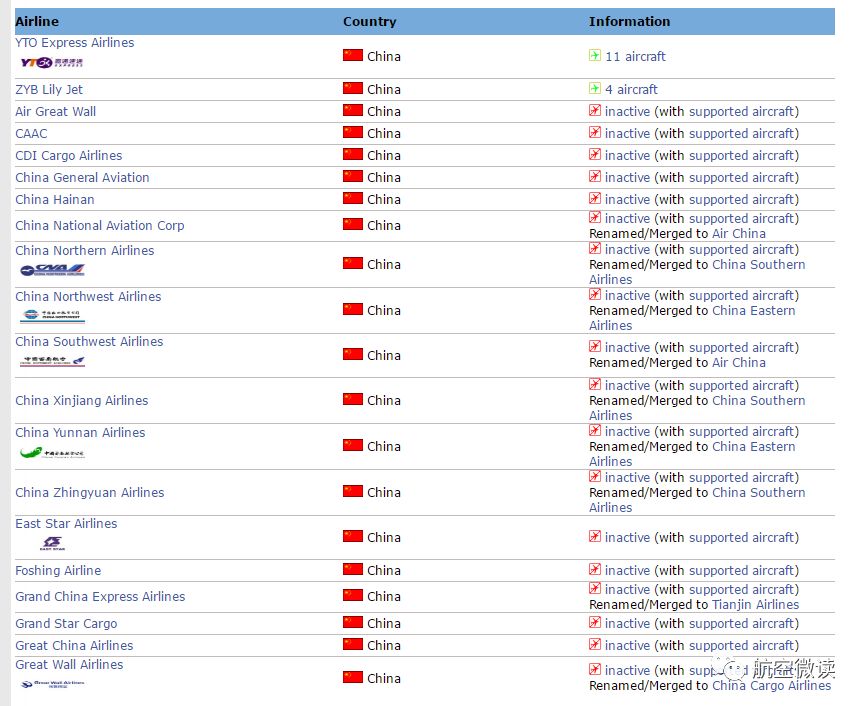The image size is (863, 706).
Task: Click the East Star Airlines logo
Action: (x=52, y=543)
